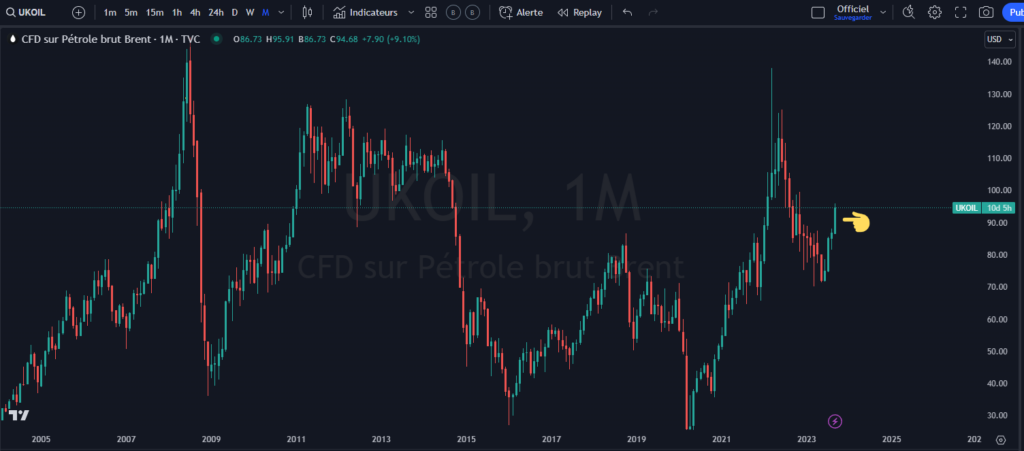Start bar Replay mode
Image resolution: width=1024 pixels, height=451 pixels.
pyautogui.click(x=580, y=12)
